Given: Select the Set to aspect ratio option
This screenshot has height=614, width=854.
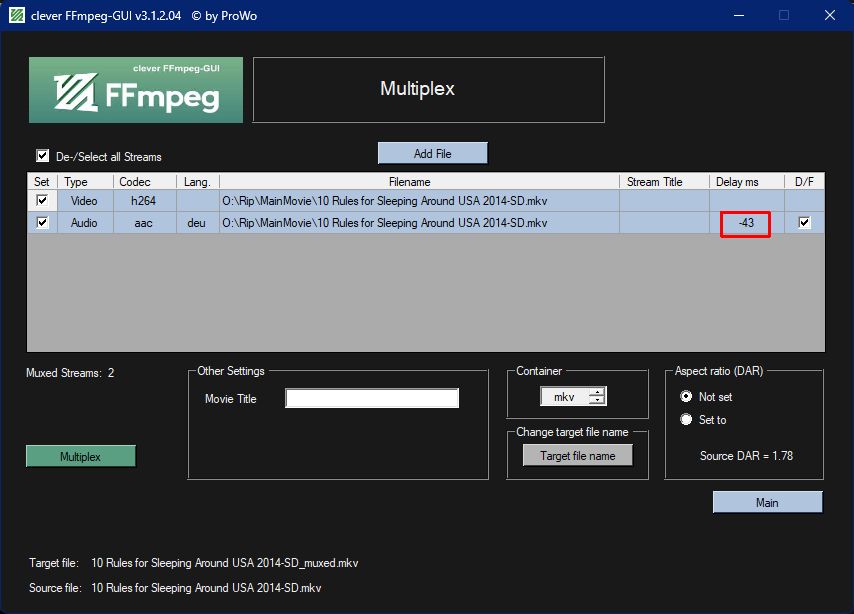Looking at the screenshot, I should (686, 420).
